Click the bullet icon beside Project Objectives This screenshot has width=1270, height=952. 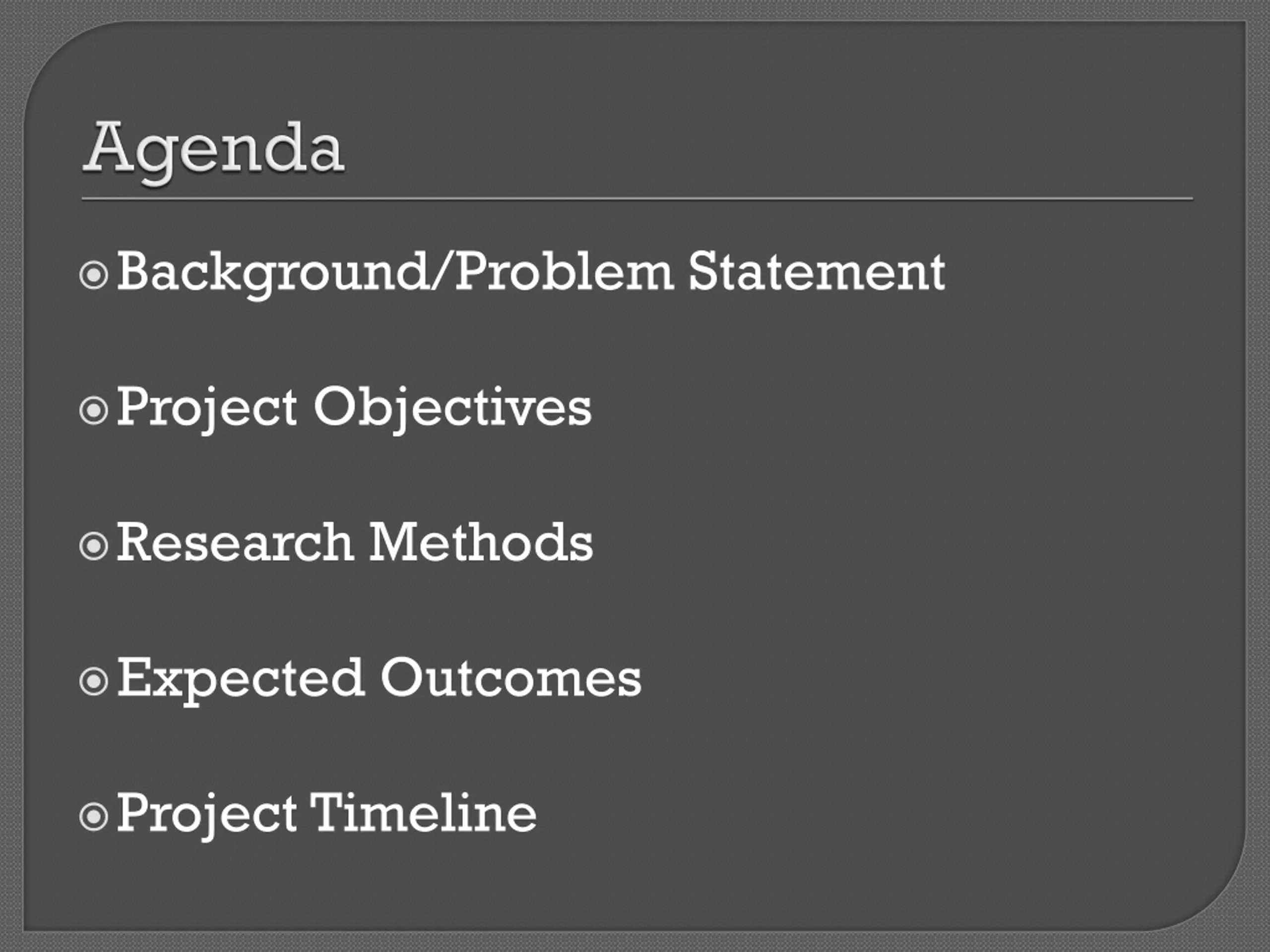tap(94, 411)
